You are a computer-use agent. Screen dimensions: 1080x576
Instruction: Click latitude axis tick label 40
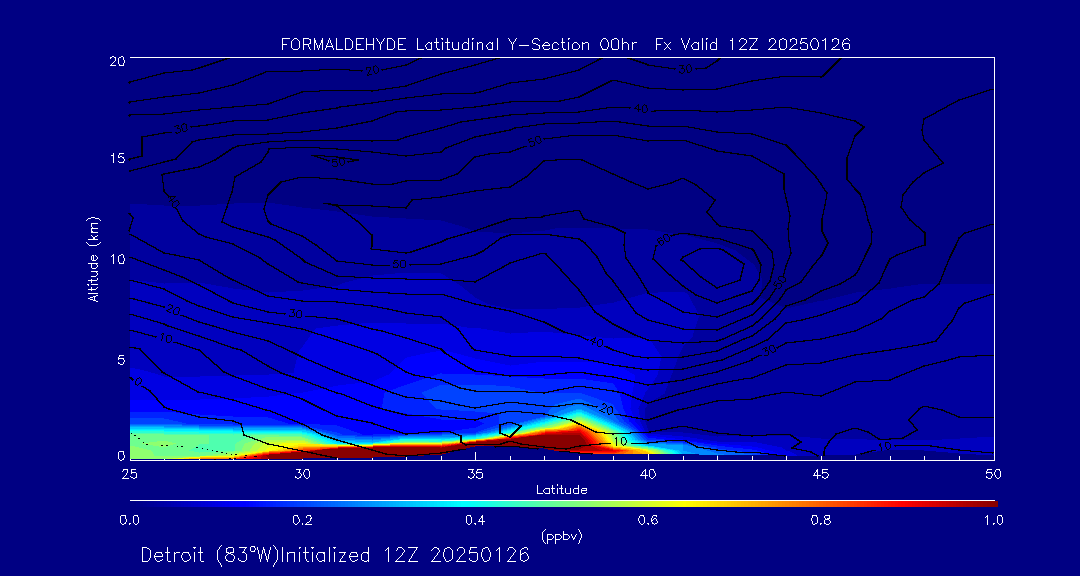pos(648,474)
